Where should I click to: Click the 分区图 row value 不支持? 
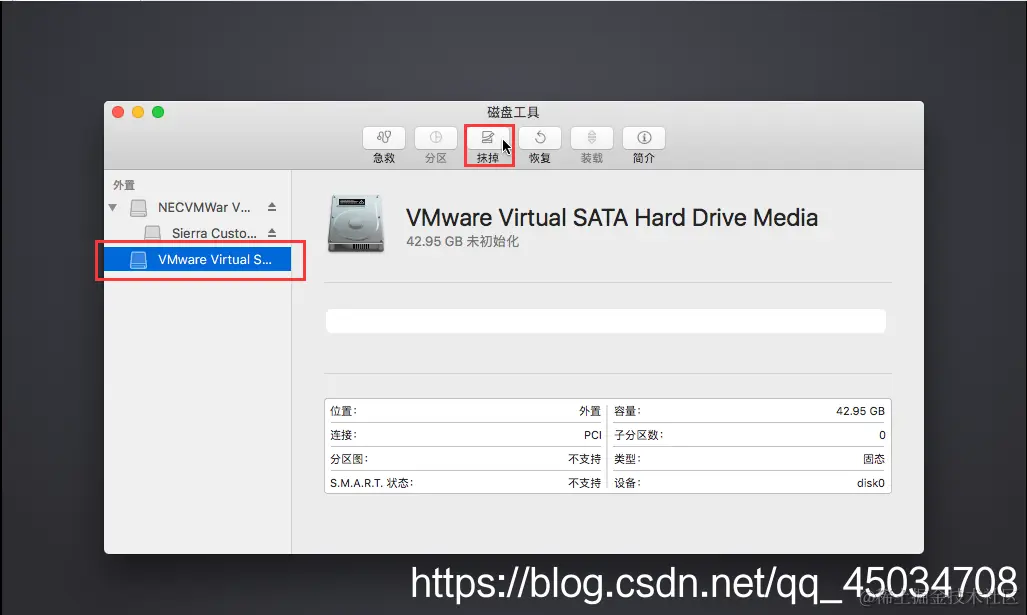click(584, 459)
